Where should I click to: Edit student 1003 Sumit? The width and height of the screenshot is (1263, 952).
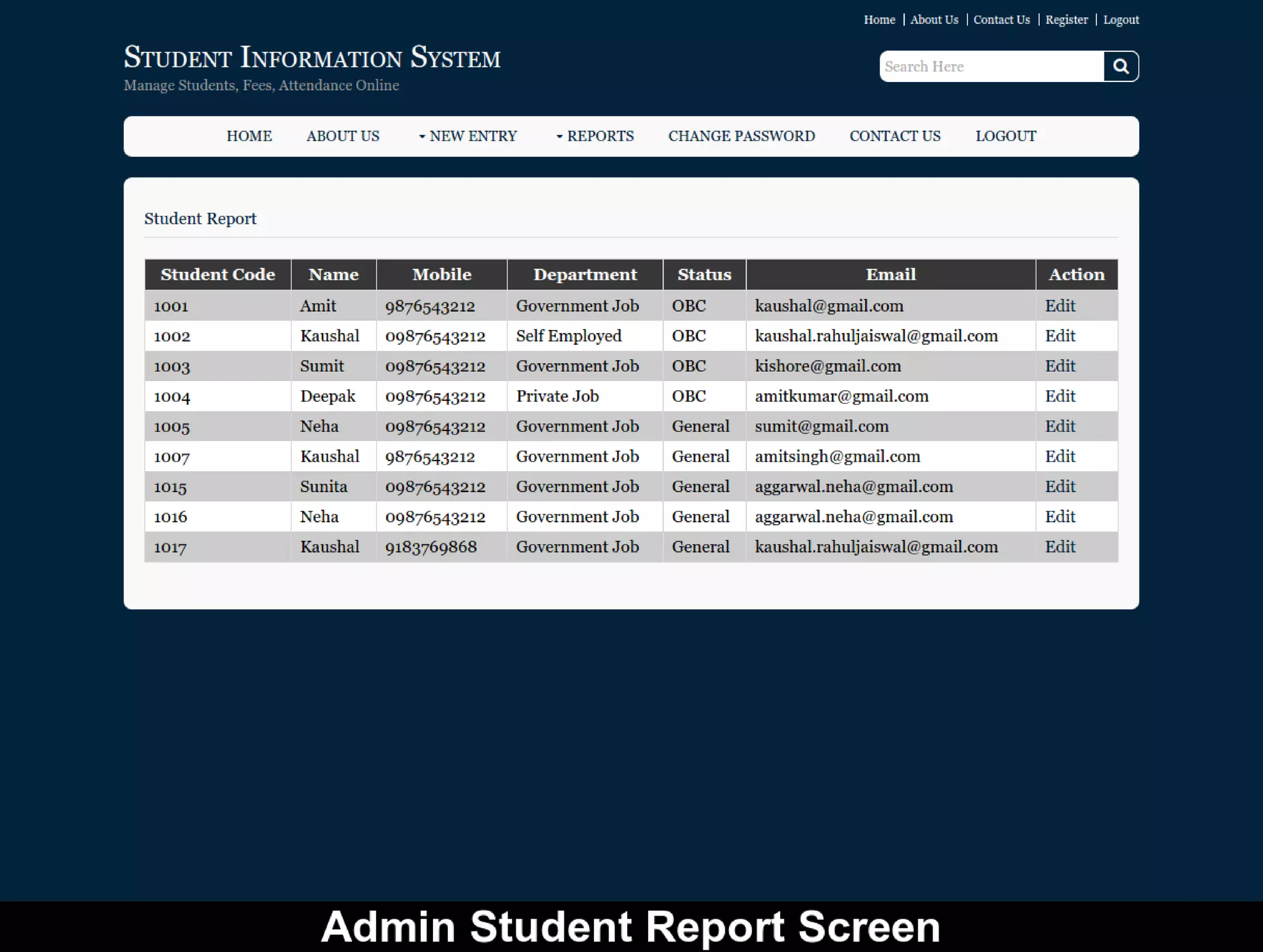pyautogui.click(x=1060, y=366)
